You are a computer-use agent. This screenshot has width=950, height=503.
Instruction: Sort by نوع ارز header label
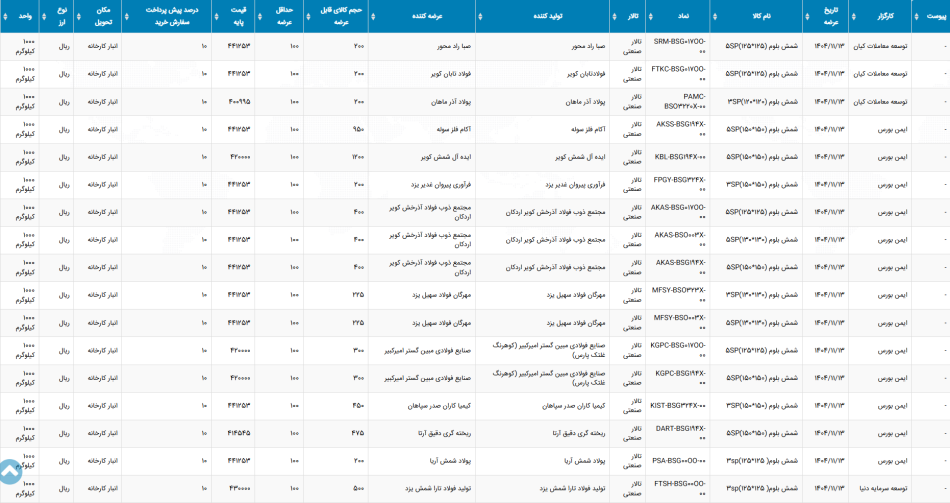[62, 16]
